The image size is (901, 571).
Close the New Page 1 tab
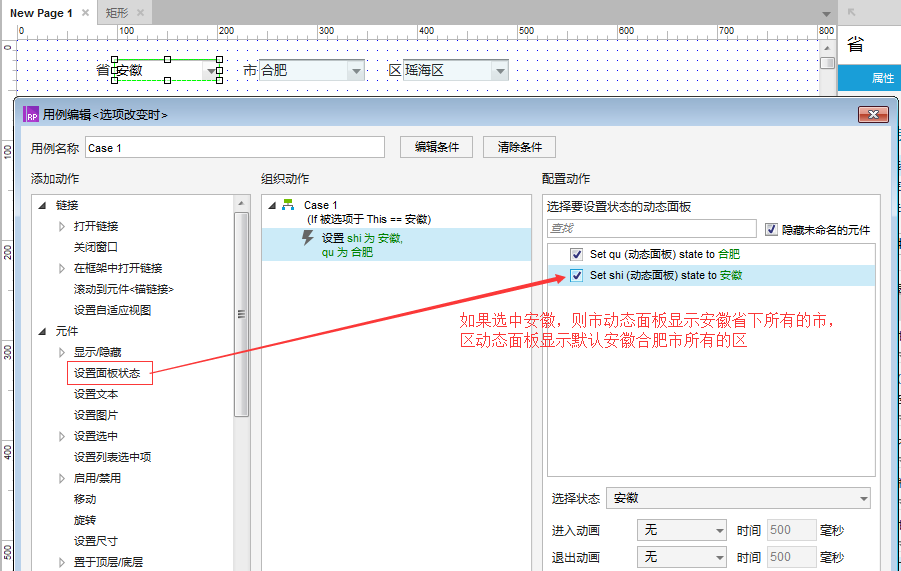point(85,13)
